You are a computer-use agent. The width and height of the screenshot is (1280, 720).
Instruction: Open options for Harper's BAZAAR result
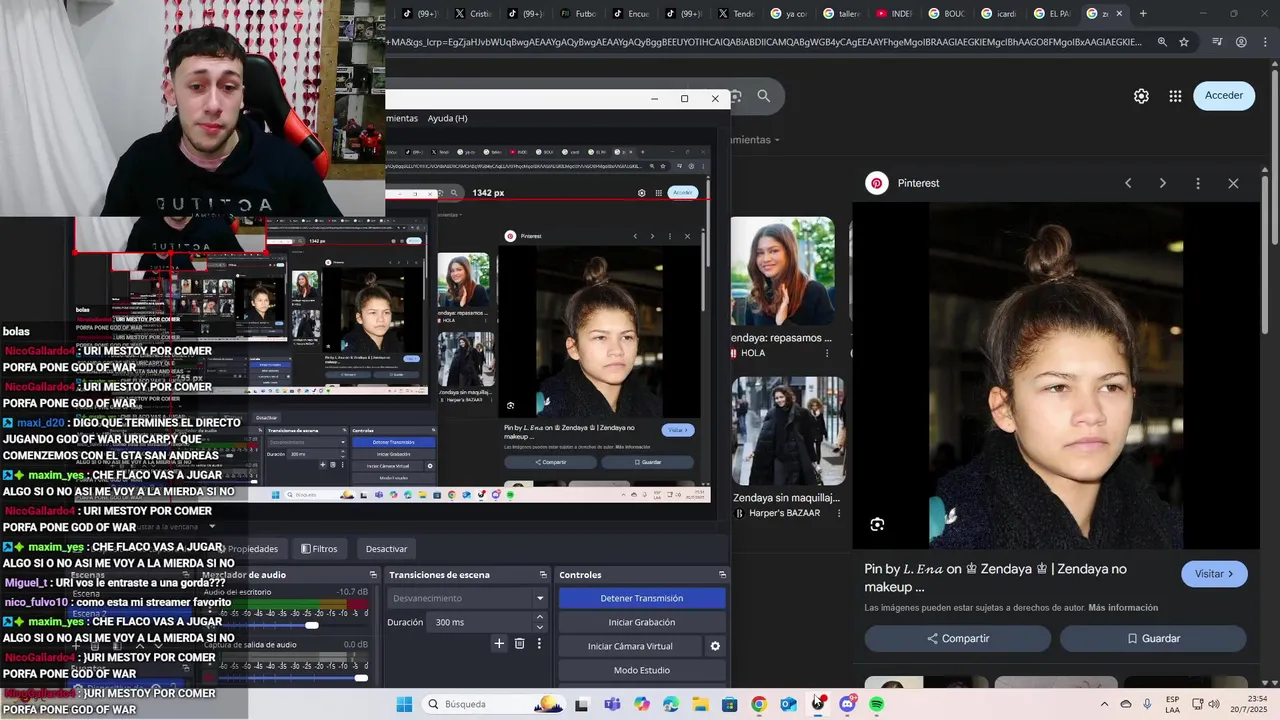pyautogui.click(x=837, y=513)
